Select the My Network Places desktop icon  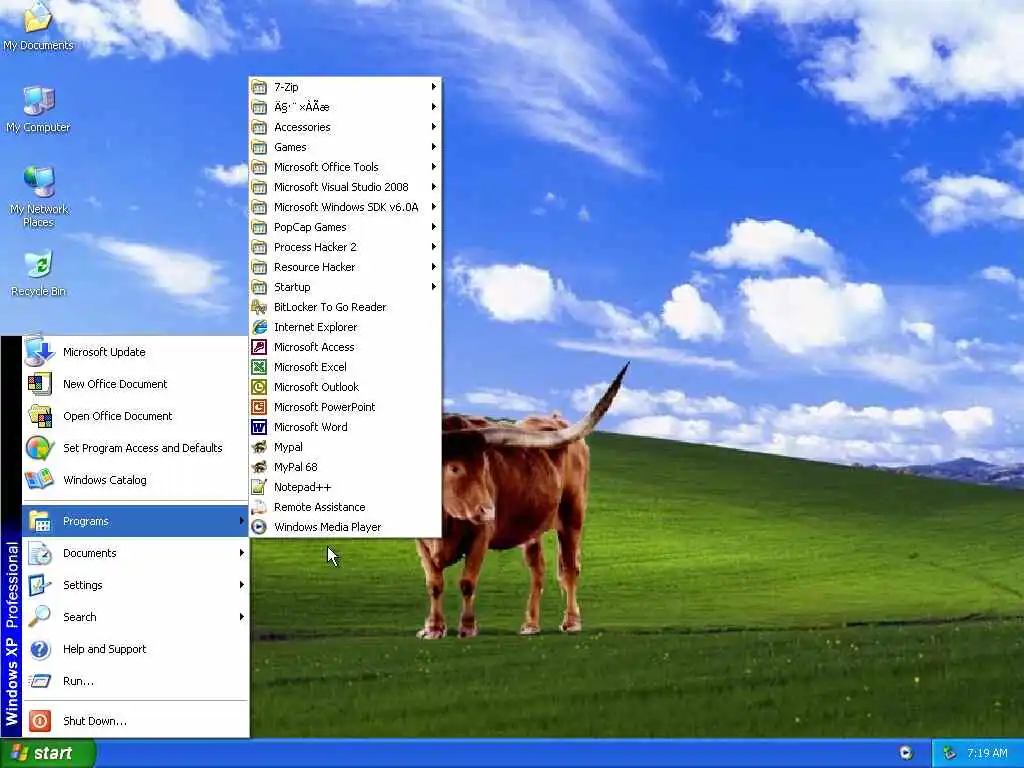(39, 196)
